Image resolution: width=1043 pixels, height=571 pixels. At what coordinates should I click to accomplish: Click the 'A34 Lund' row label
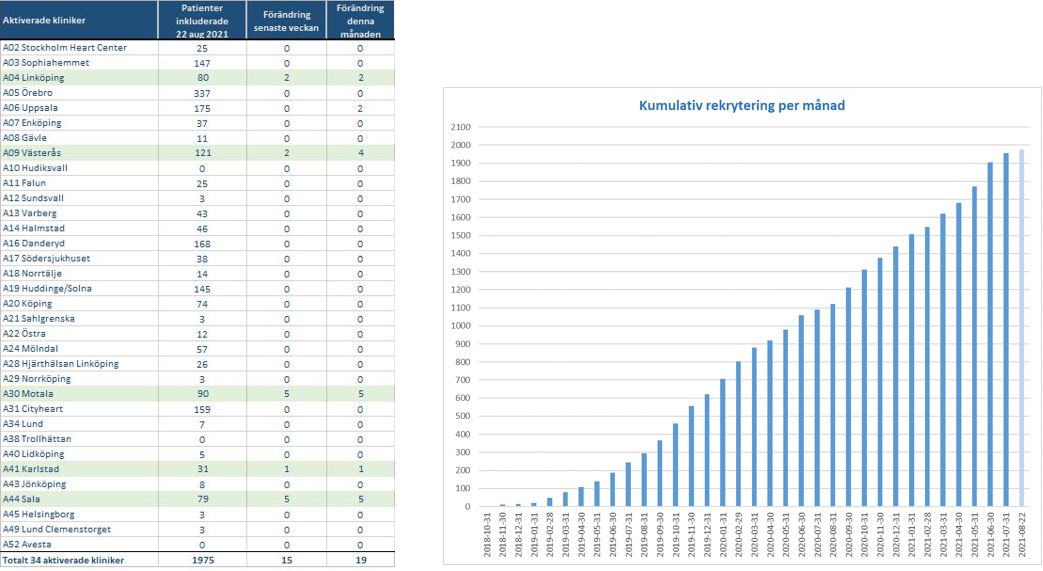[x=23, y=424]
